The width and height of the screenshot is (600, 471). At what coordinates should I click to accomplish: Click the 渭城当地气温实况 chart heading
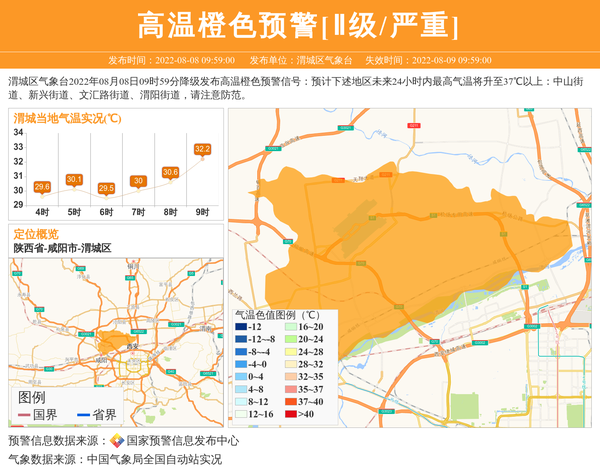click(68, 119)
